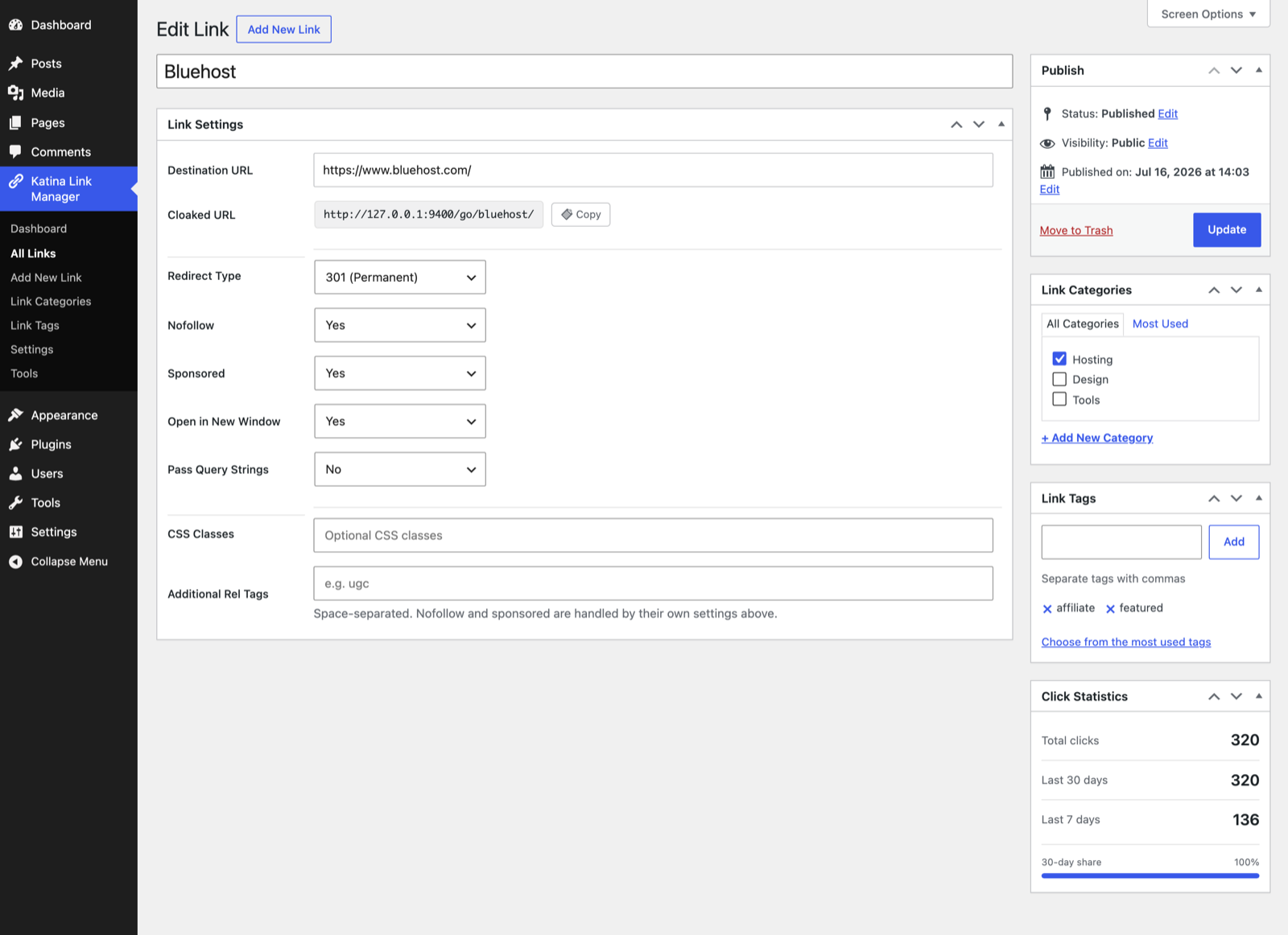Click the Plugins plug icon
The height and width of the screenshot is (935, 1288).
[15, 444]
